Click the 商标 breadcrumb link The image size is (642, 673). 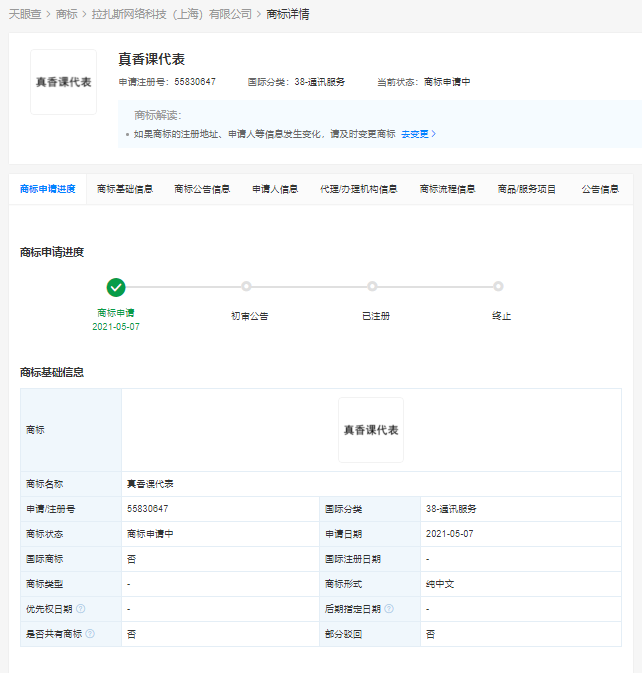[x=67, y=14]
